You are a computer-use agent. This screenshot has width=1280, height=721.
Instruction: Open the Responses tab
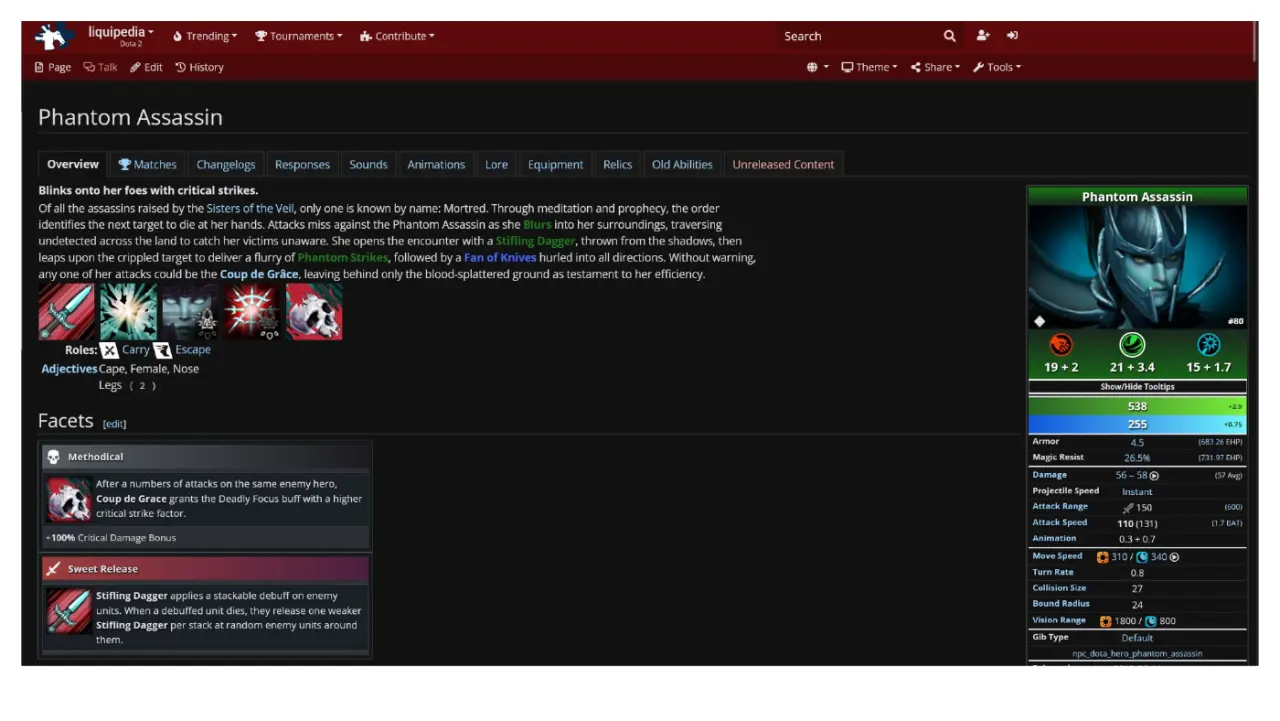302,165
